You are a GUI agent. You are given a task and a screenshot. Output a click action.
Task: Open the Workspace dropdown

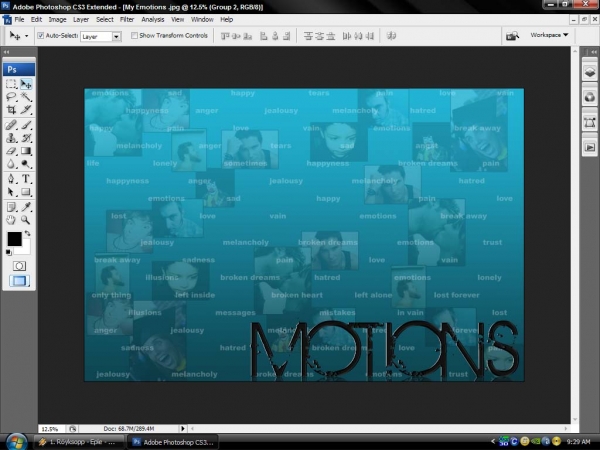pyautogui.click(x=549, y=35)
